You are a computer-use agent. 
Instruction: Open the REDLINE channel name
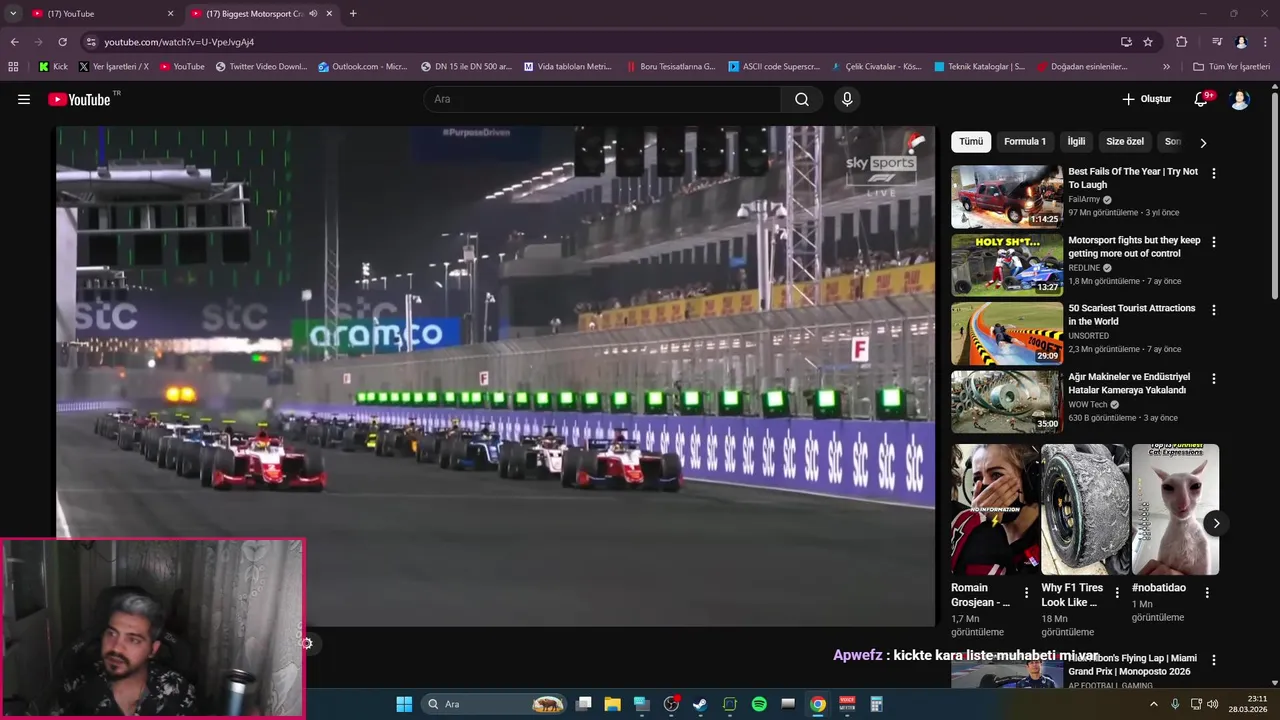point(1084,268)
